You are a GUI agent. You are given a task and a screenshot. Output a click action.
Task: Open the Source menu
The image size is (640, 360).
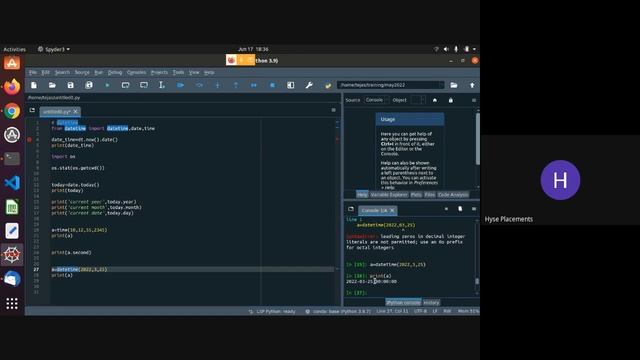point(82,72)
